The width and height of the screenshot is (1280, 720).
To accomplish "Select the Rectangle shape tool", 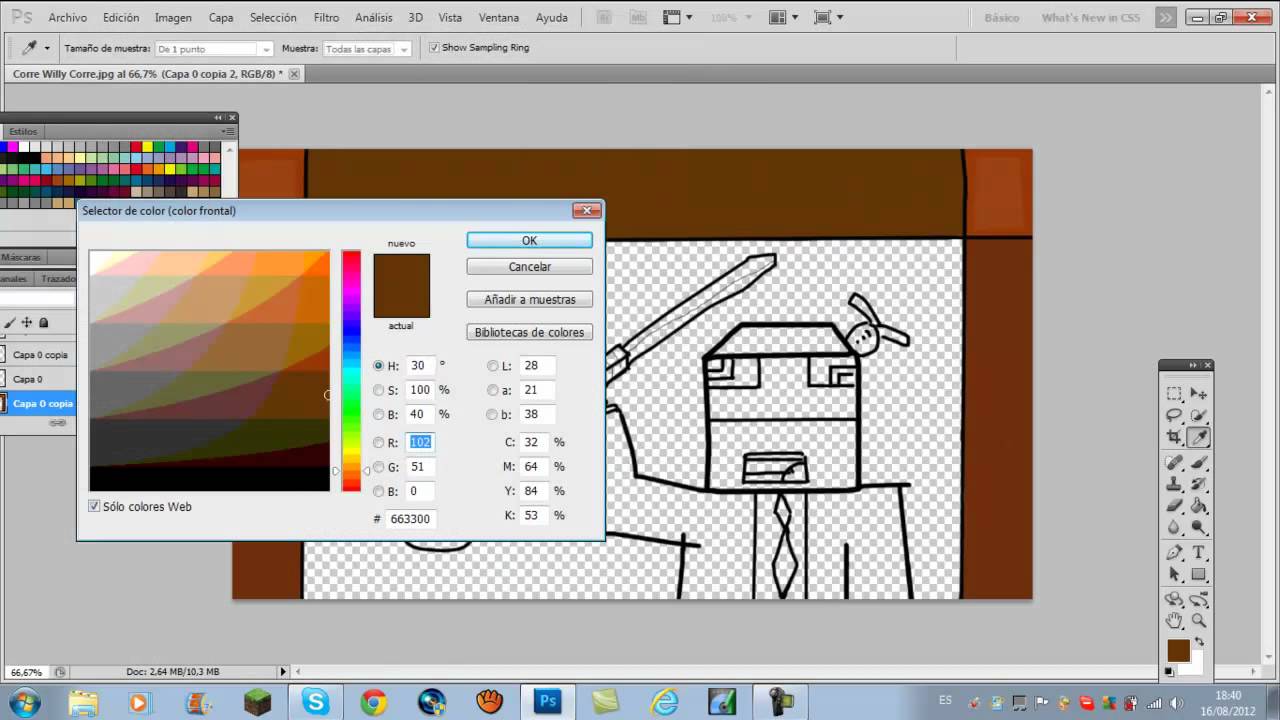I will pyautogui.click(x=1199, y=575).
